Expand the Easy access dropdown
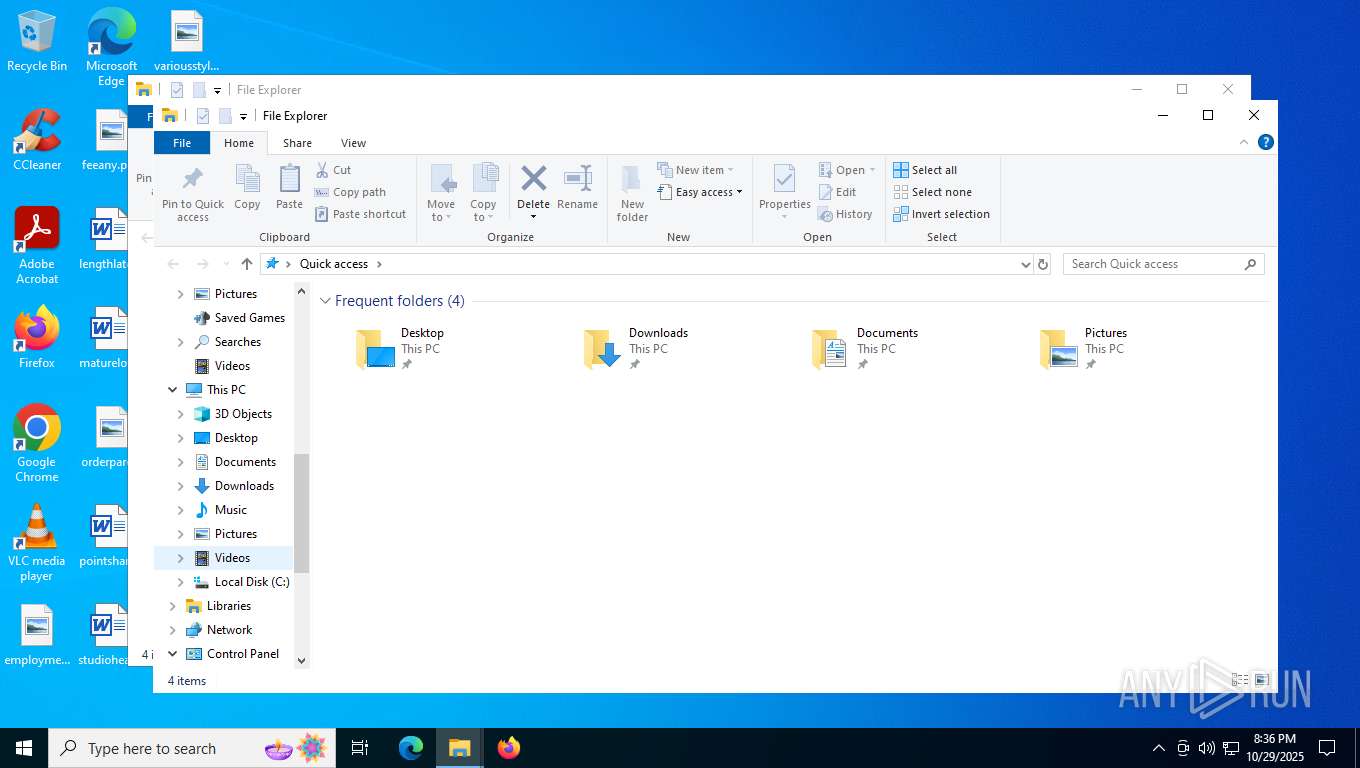Image resolution: width=1360 pixels, height=768 pixels. pyautogui.click(x=700, y=192)
